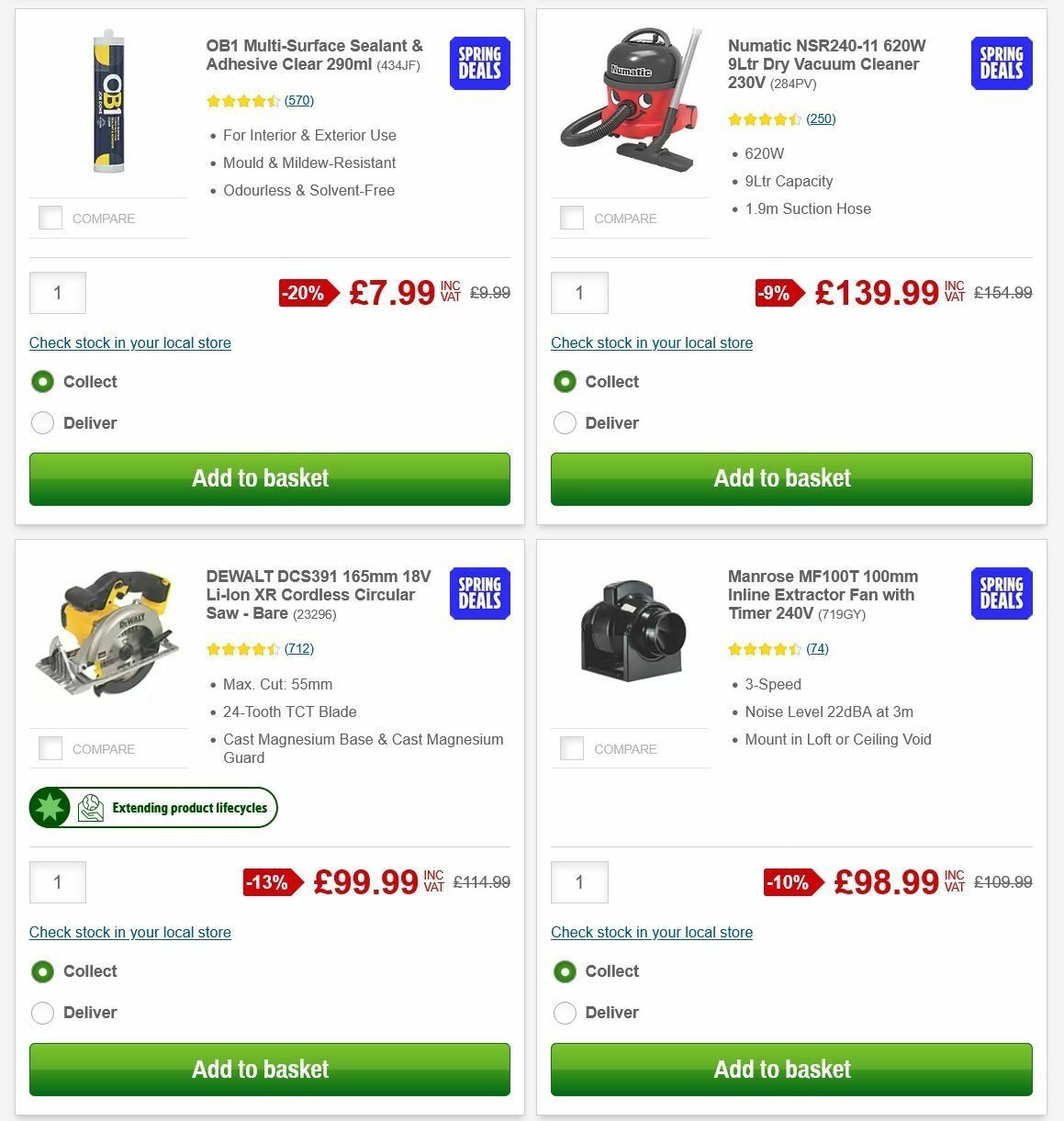Select Deliver for the Numatic vacuum
The width and height of the screenshot is (1064, 1121).
(x=565, y=422)
